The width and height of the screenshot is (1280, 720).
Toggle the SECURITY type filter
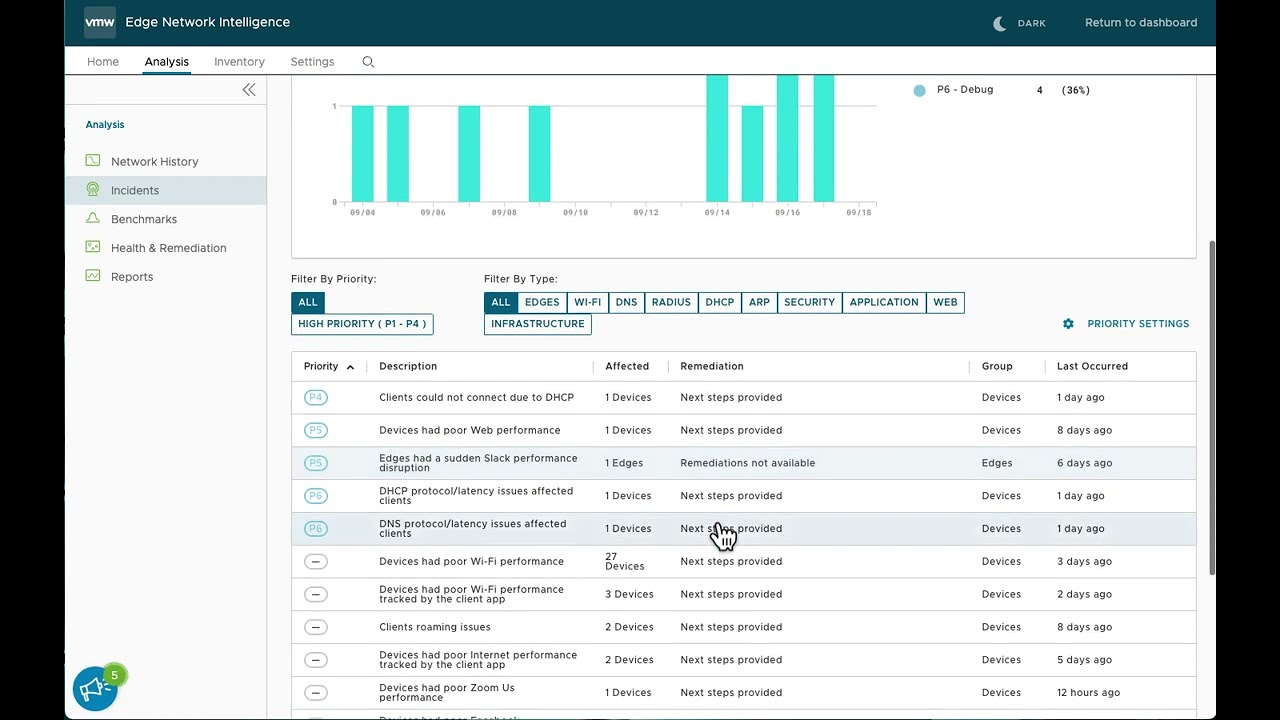(x=809, y=302)
